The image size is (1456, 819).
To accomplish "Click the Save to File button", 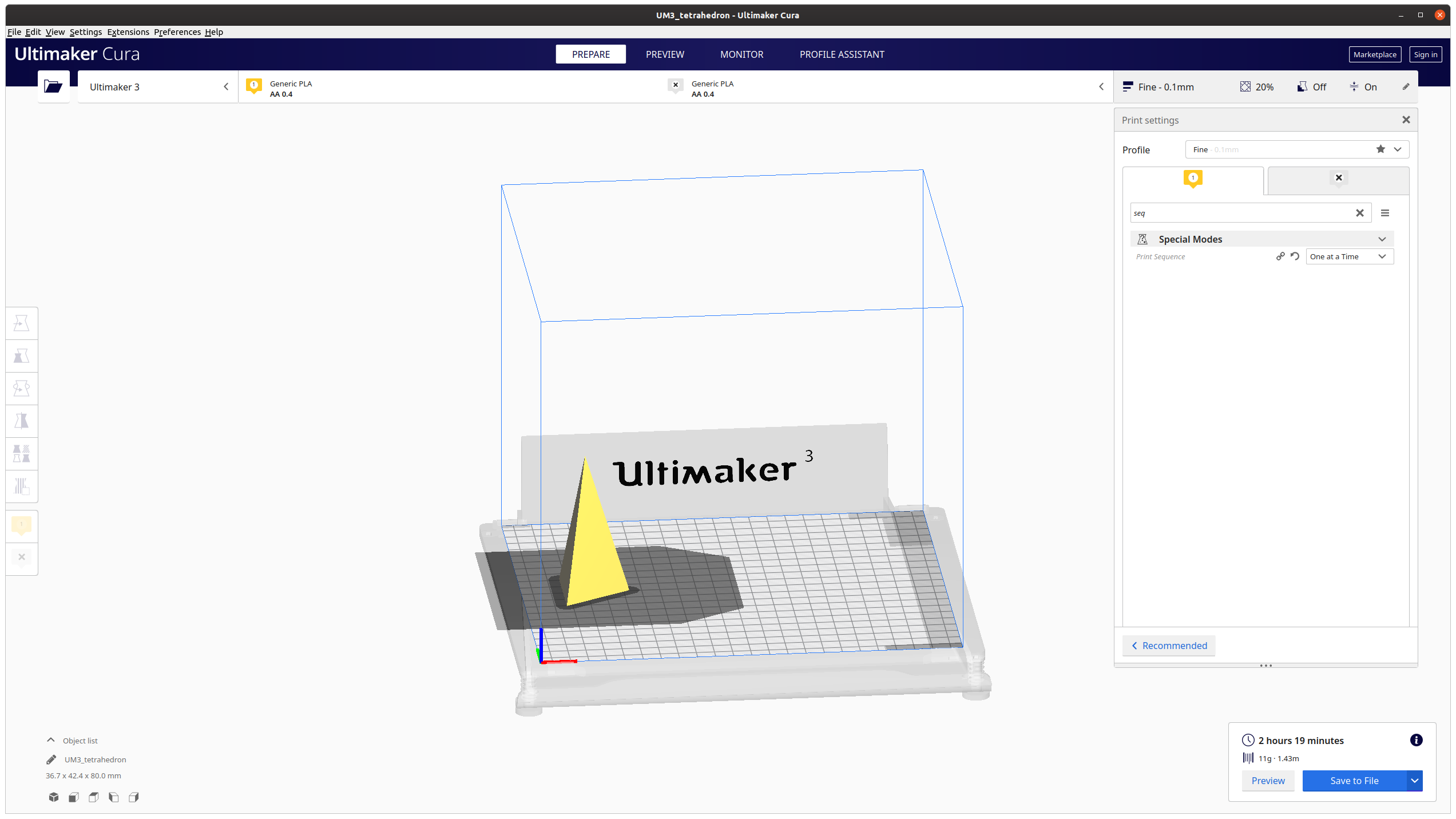I will 1354,781.
